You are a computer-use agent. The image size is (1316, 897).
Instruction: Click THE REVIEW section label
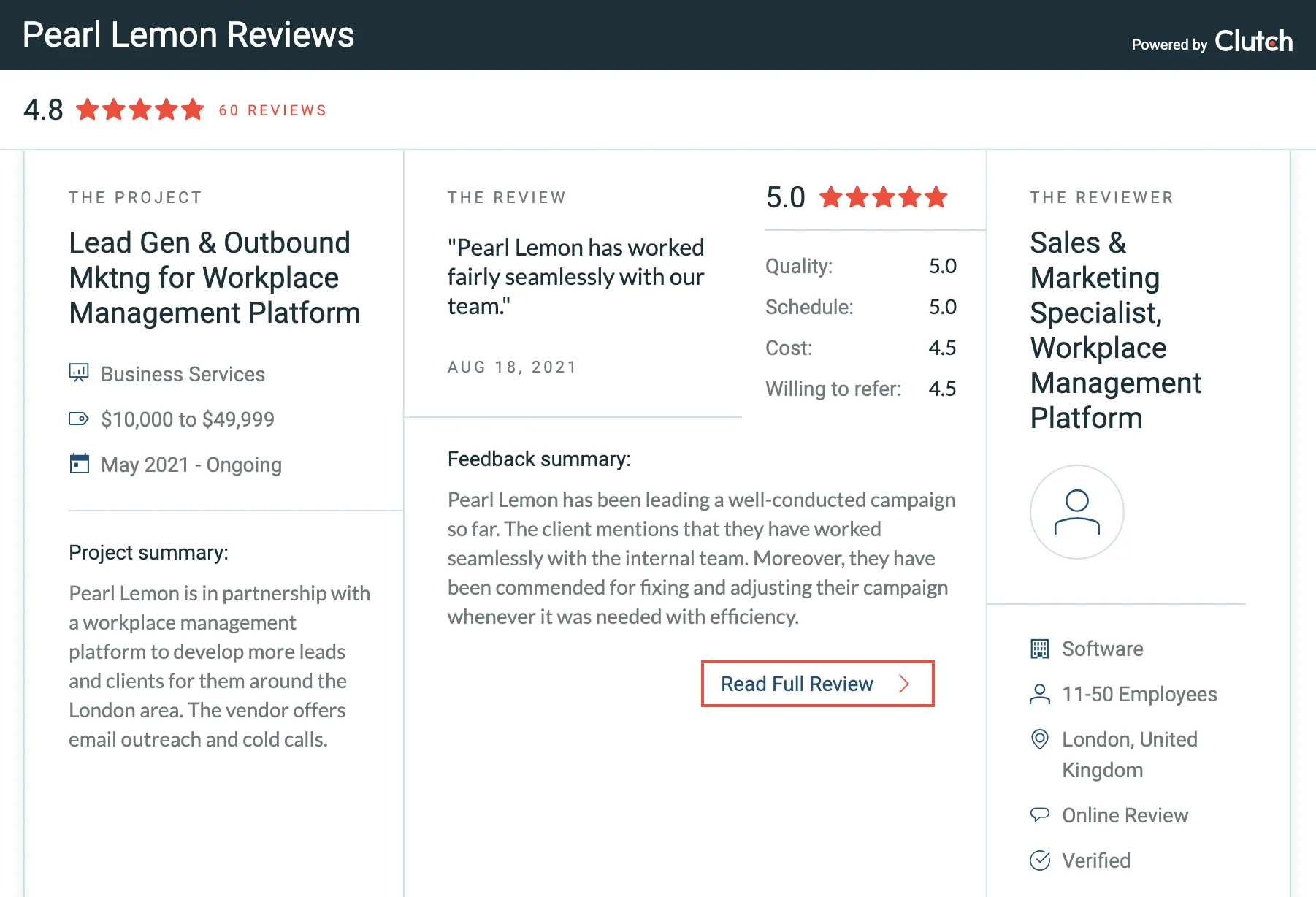click(507, 197)
